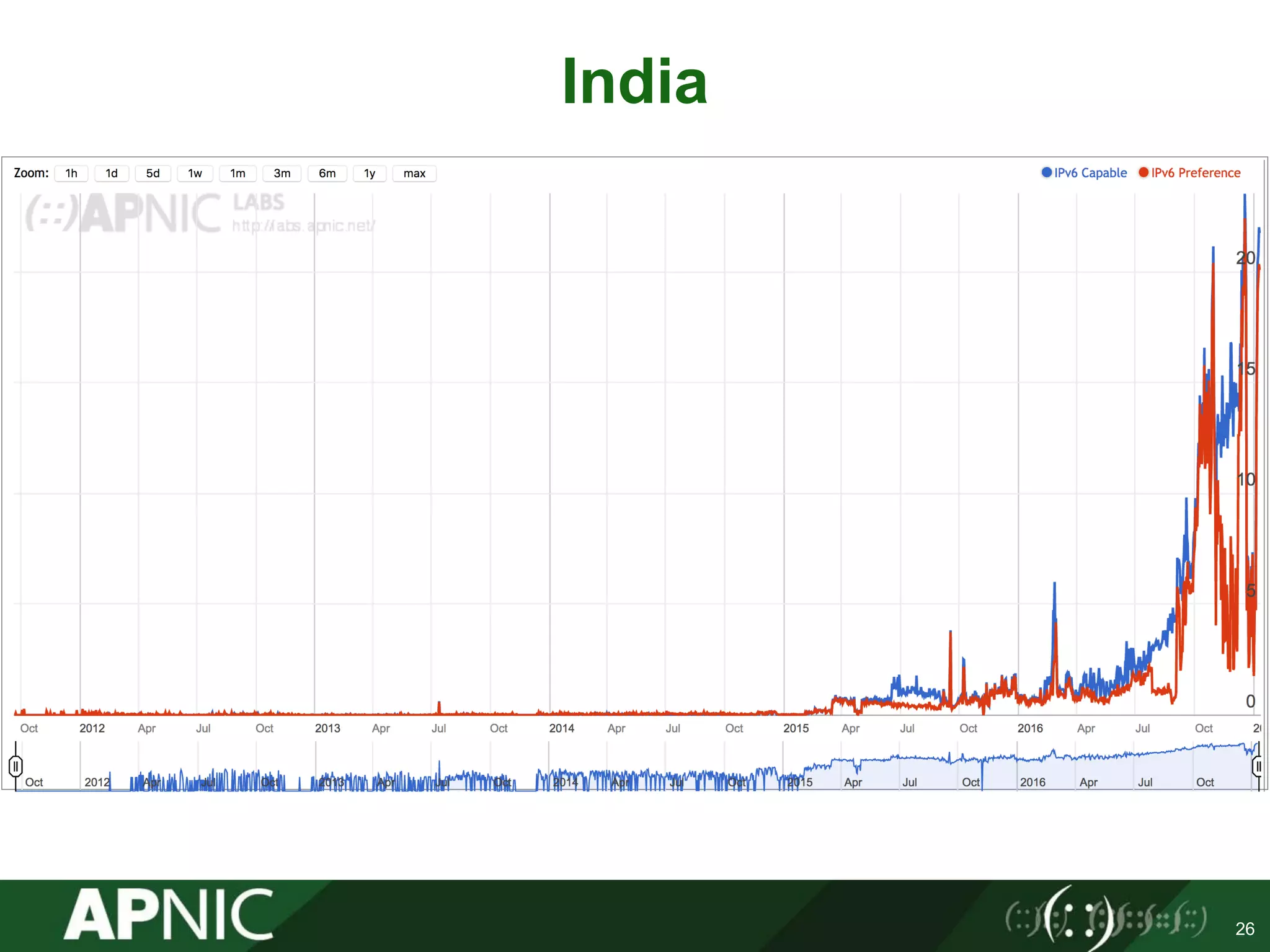
Task: Click the blue IPv6 Capable legend dot
Action: (1047, 172)
